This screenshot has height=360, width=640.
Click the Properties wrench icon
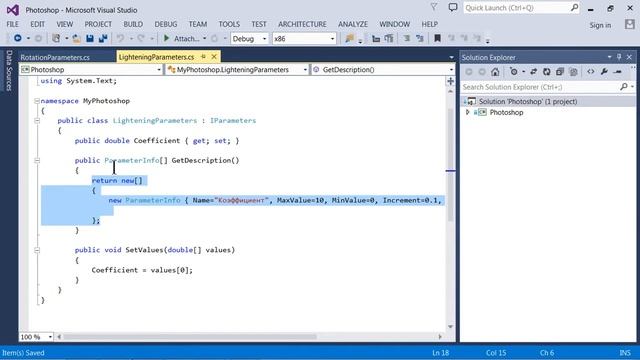pyautogui.click(x=604, y=72)
